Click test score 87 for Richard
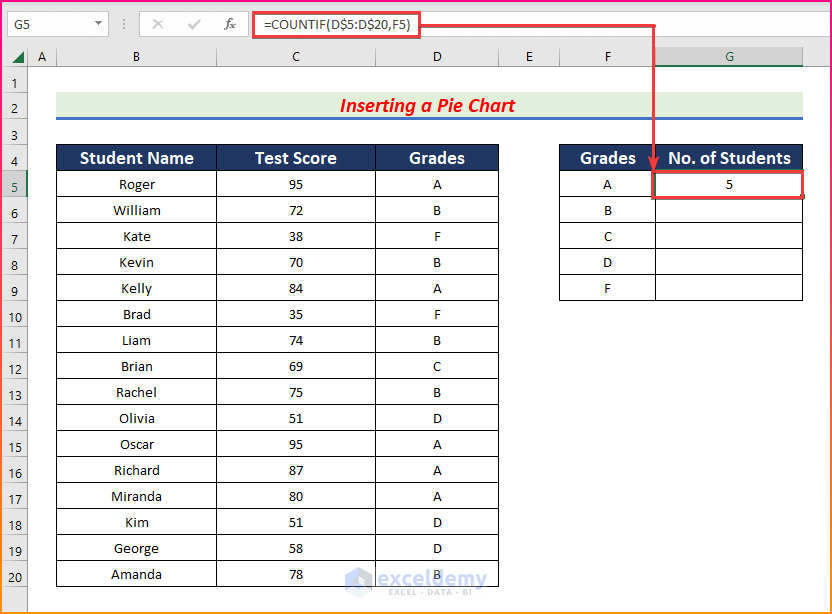The image size is (832, 614). tap(296, 470)
